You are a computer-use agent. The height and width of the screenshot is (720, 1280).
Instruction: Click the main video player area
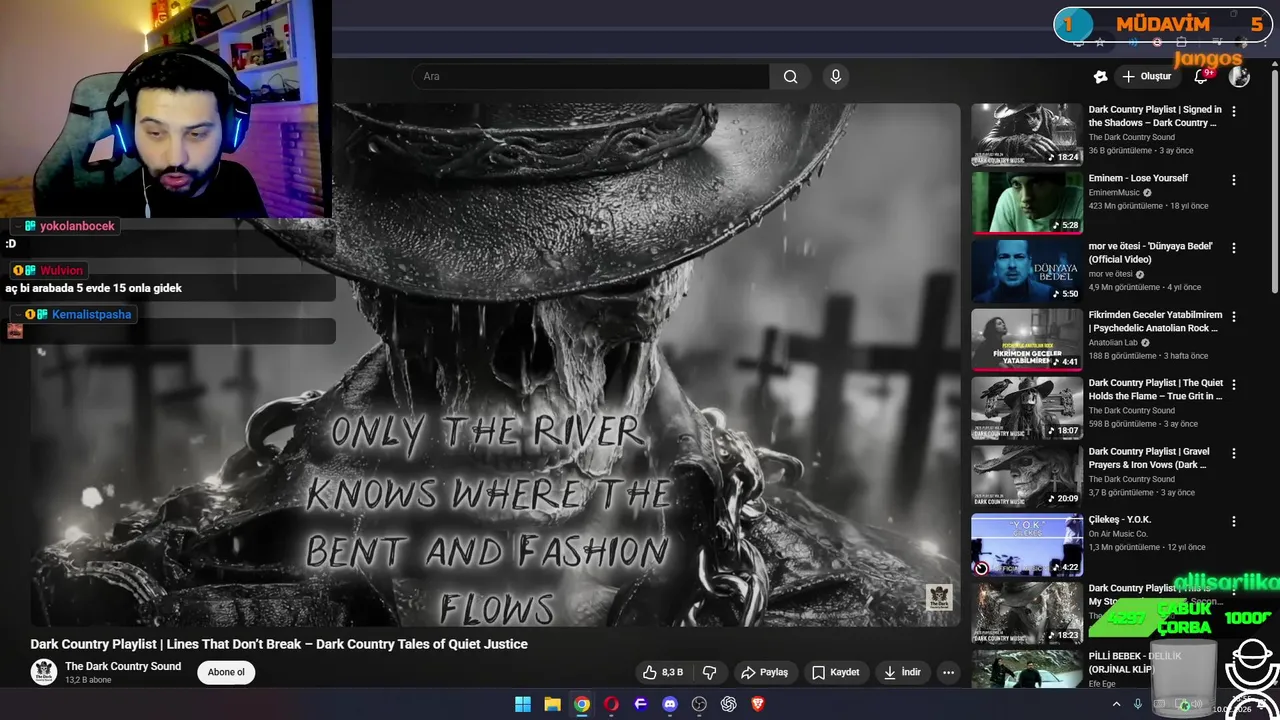click(495, 365)
